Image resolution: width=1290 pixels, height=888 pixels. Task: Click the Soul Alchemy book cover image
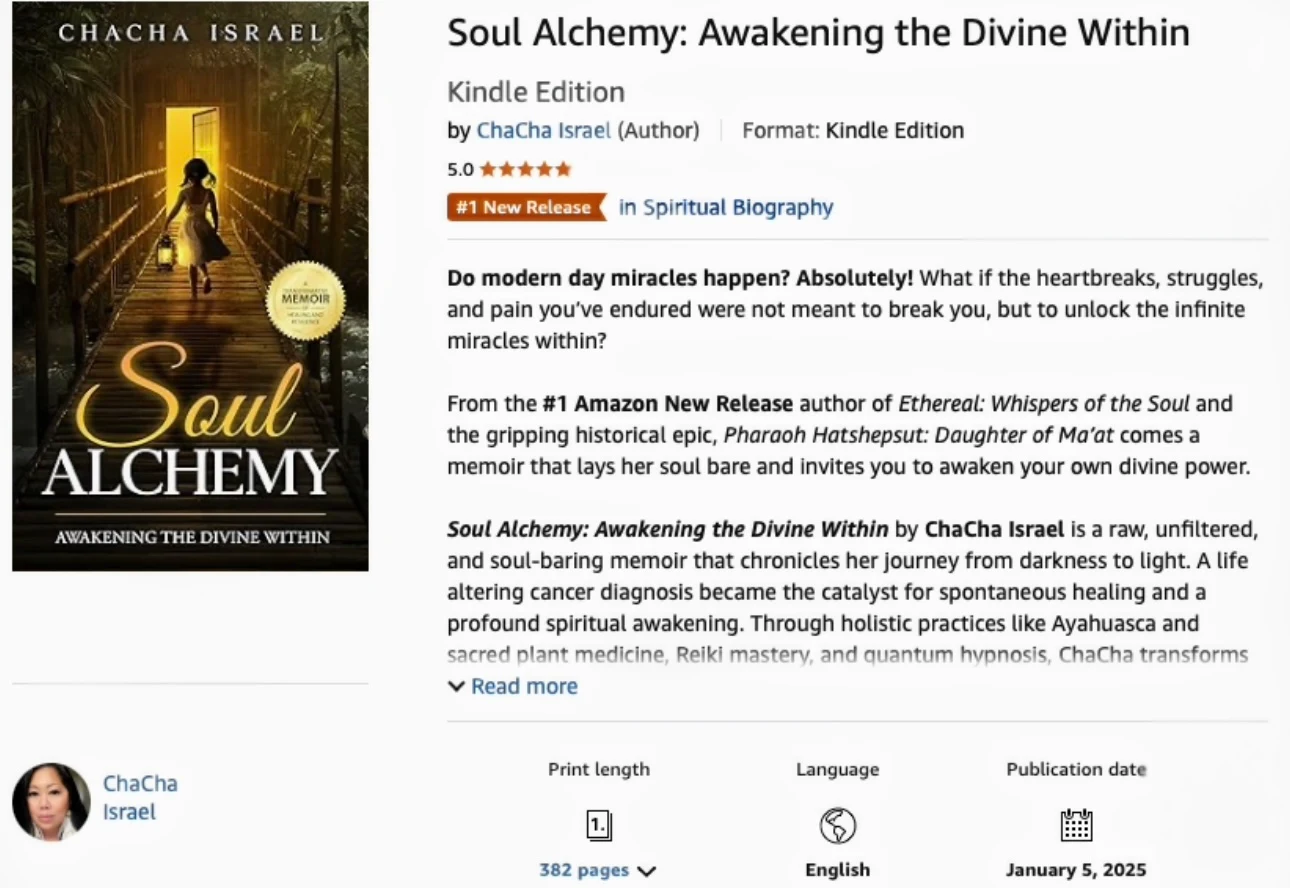[x=190, y=286]
